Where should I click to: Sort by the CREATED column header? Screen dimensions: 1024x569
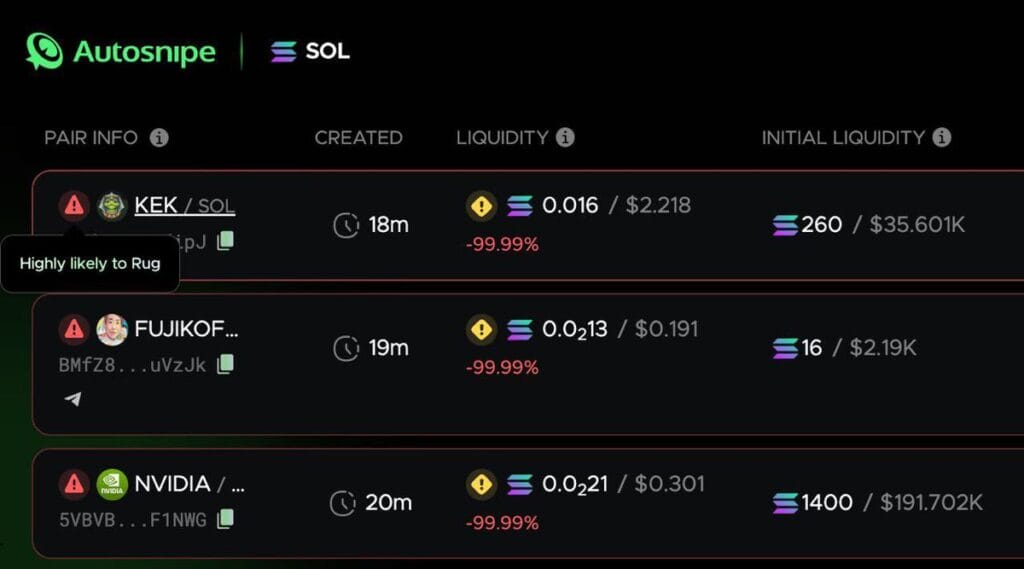click(x=359, y=138)
